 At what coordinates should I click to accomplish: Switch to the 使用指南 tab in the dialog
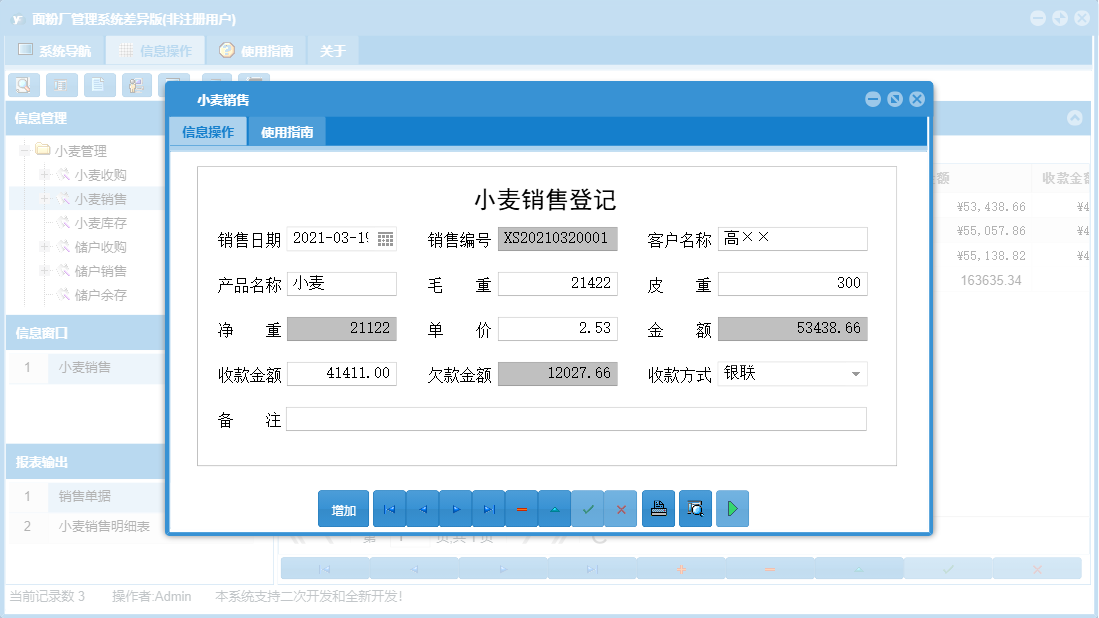(286, 131)
